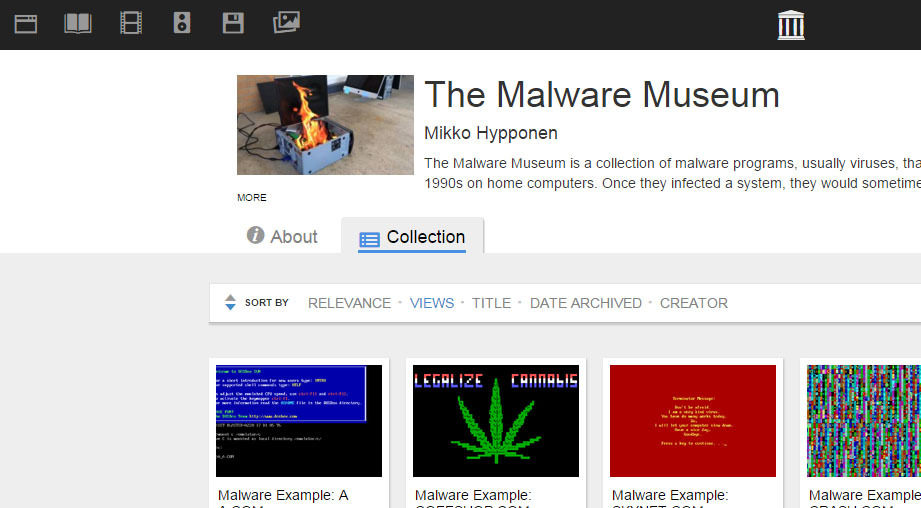Open the Audio speaker icon
Image resolution: width=921 pixels, height=508 pixels.
(182, 23)
